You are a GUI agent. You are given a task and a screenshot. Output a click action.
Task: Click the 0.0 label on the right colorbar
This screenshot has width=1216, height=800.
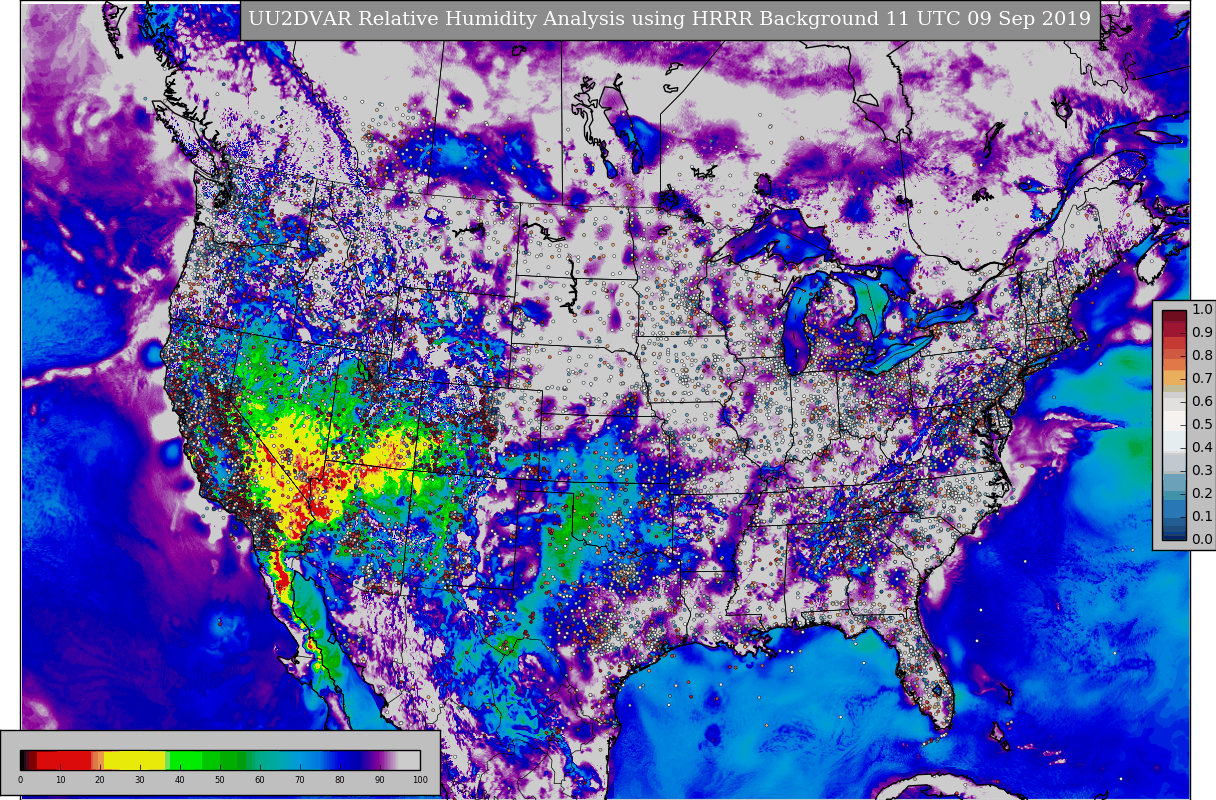pyautogui.click(x=1202, y=540)
